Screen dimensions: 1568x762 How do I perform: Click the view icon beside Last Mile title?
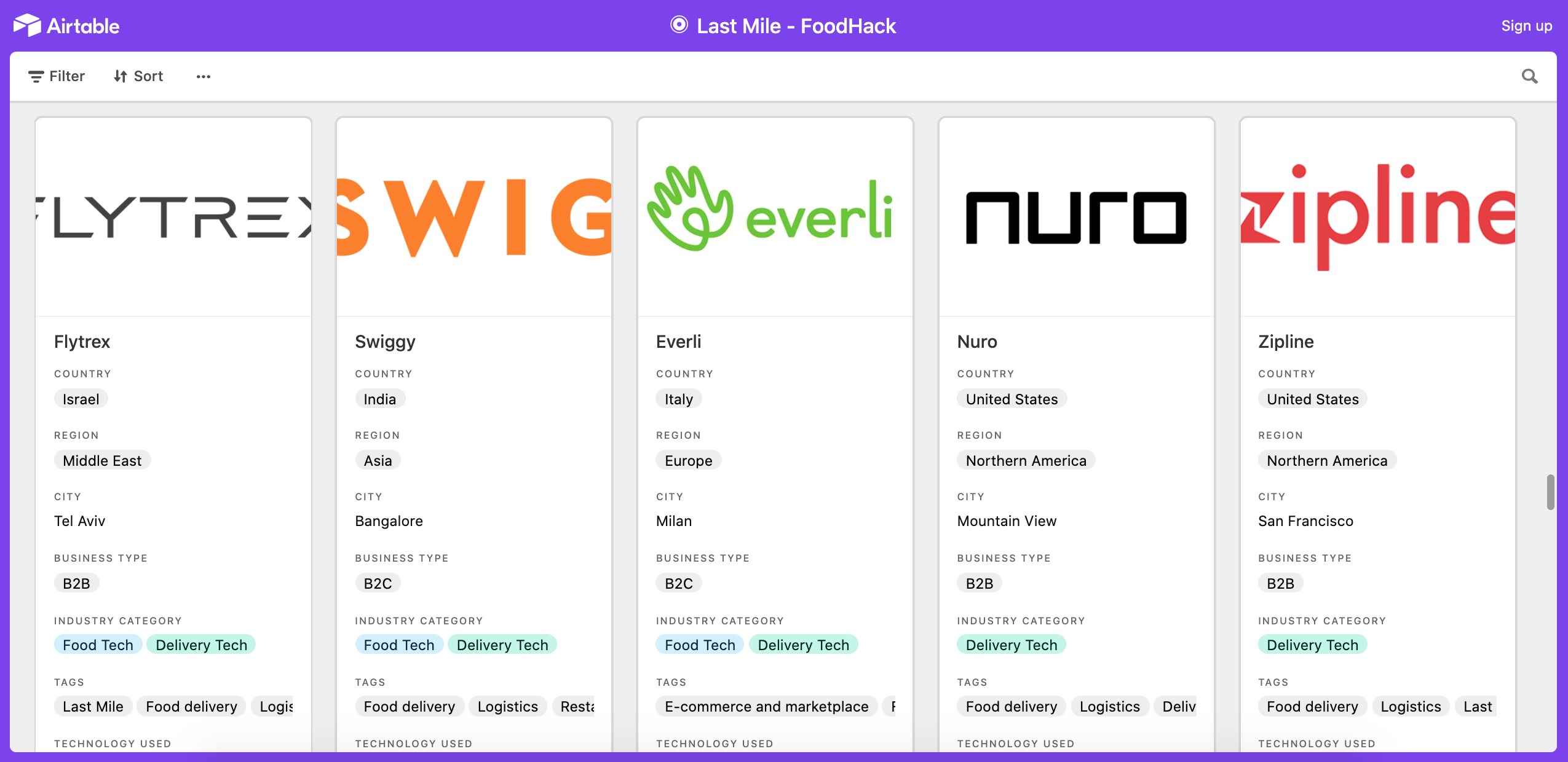click(679, 25)
